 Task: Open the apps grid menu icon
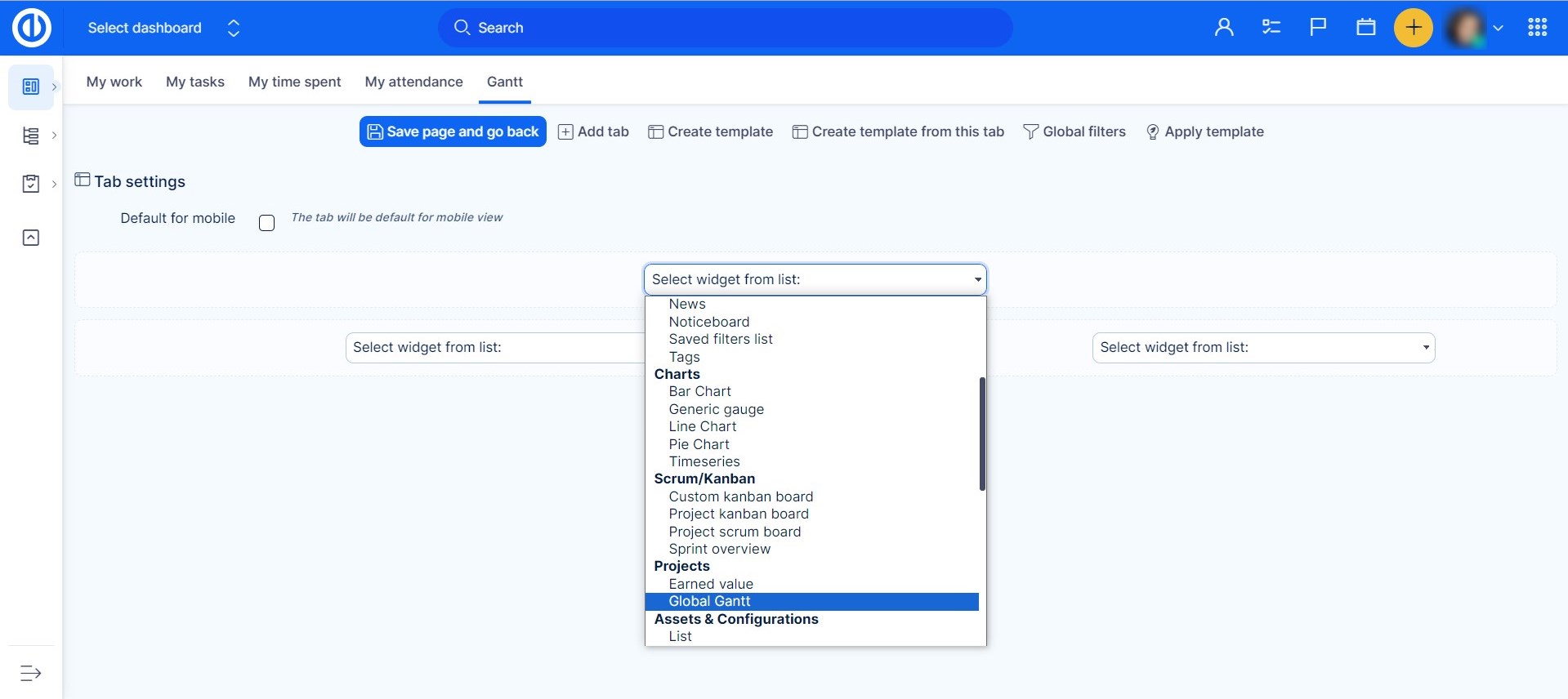(x=1537, y=28)
